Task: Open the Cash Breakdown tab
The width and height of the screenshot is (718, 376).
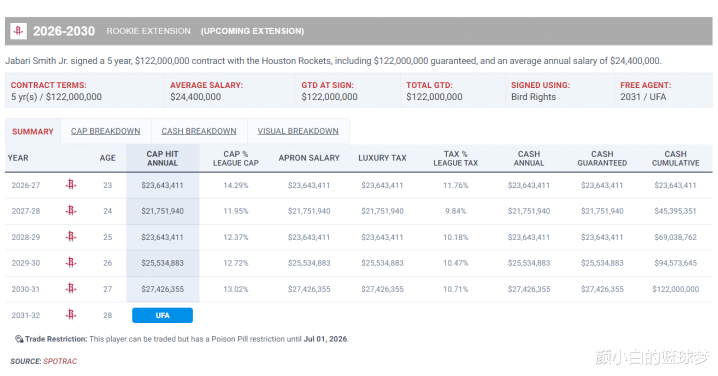Action: click(x=199, y=131)
